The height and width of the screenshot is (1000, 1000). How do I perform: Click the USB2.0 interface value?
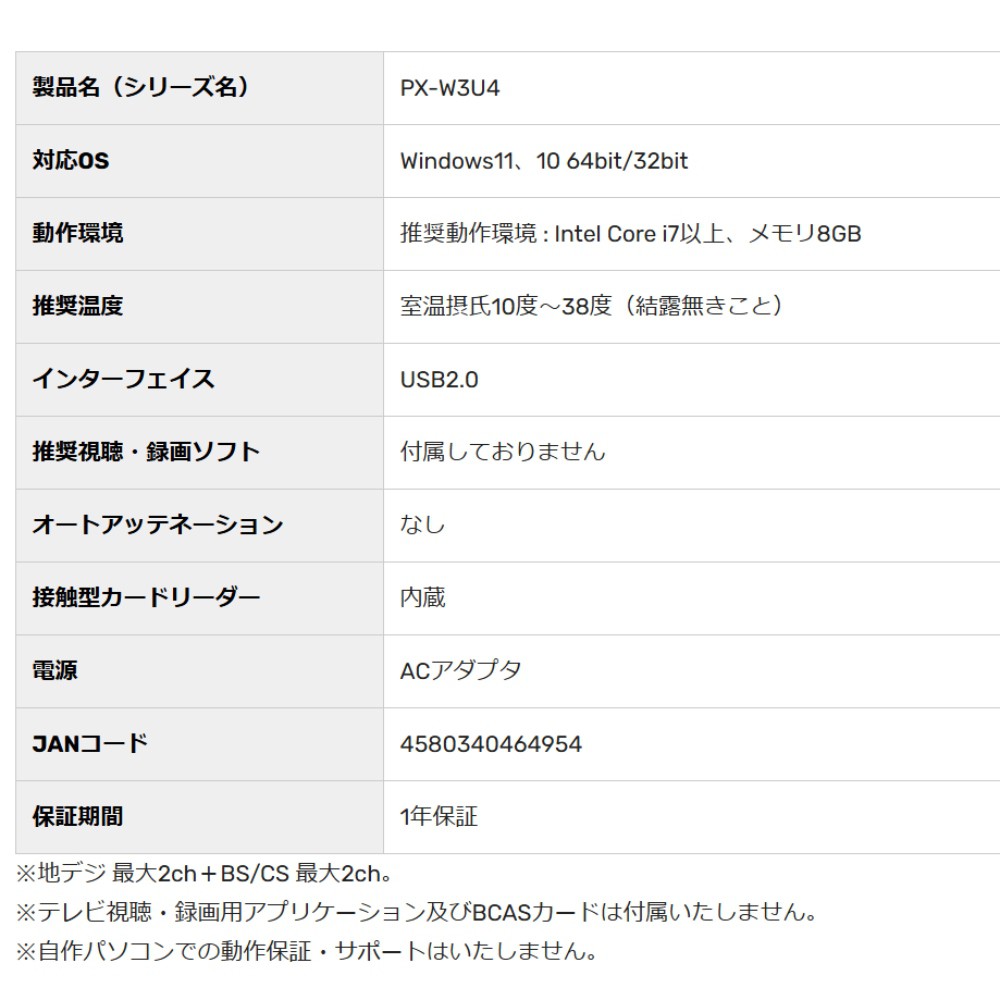tap(439, 380)
